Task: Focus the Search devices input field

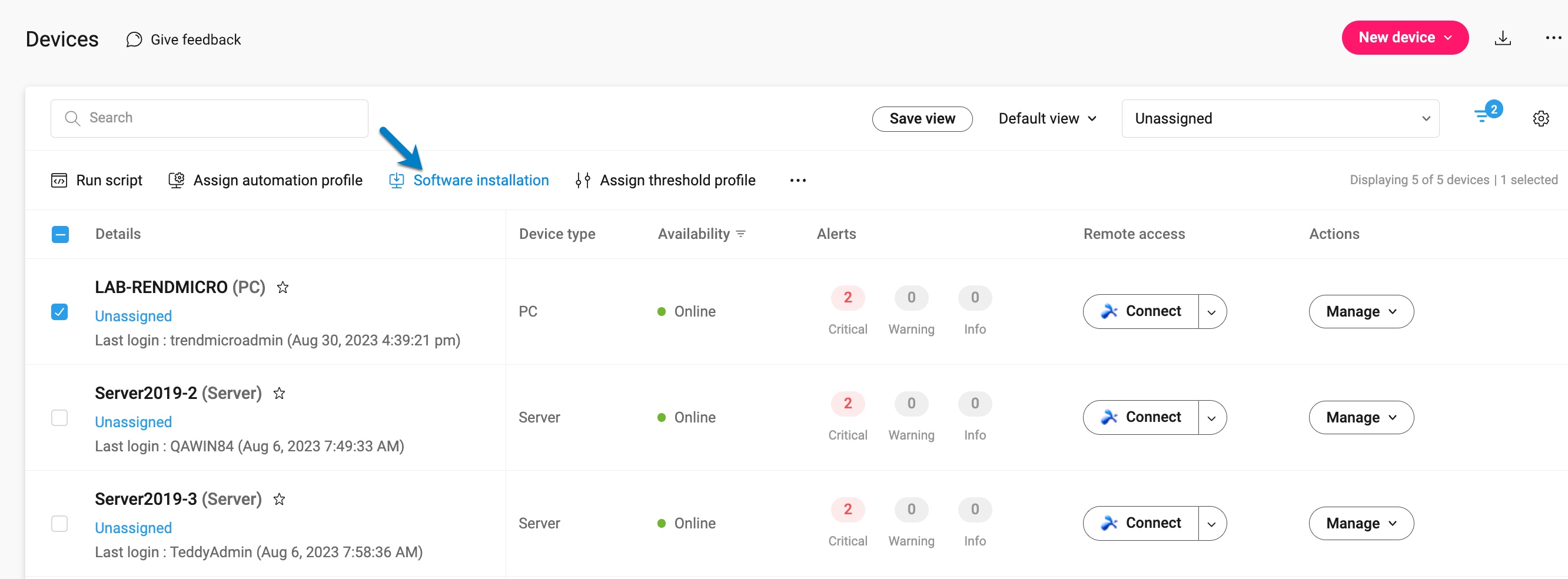Action: pos(210,118)
